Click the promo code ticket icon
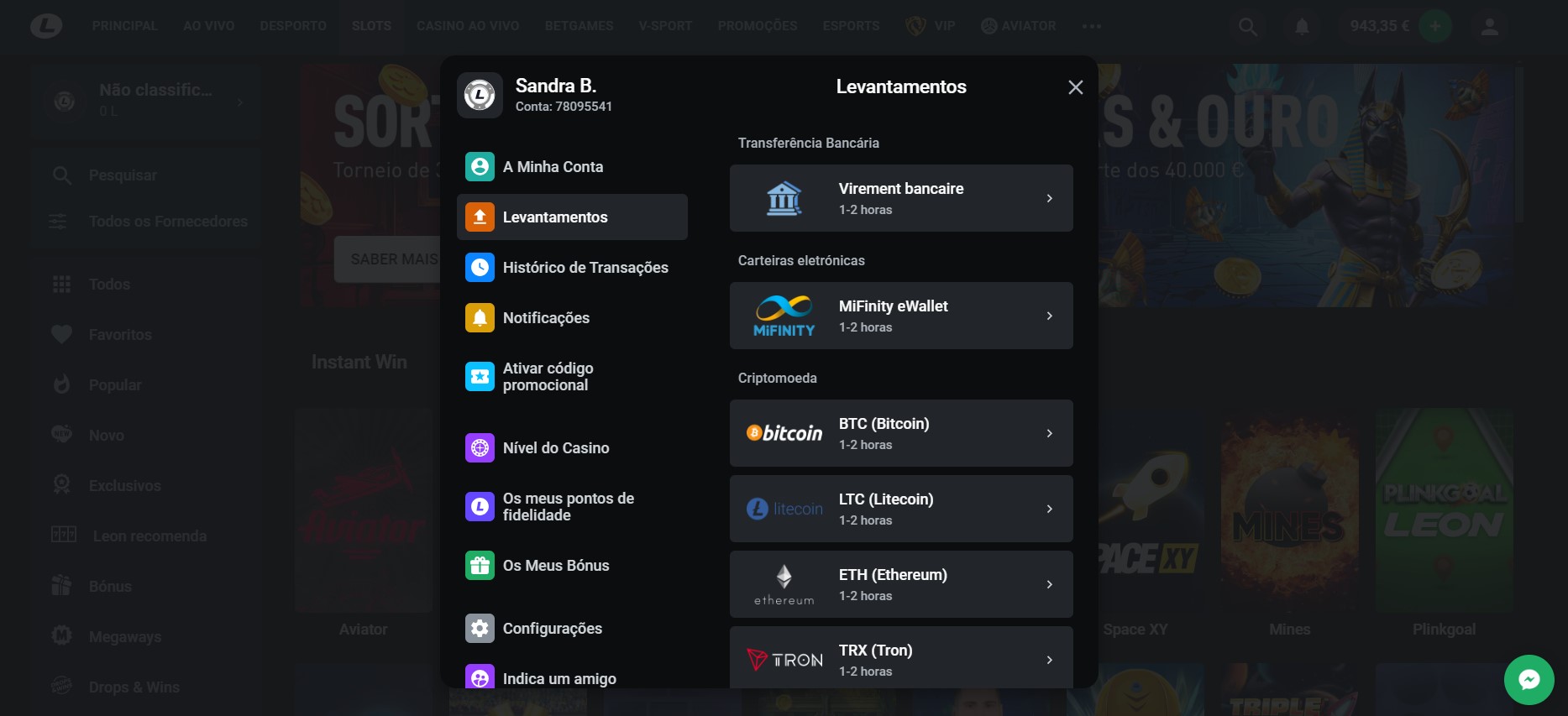Screen dimensions: 1568x716 [x=480, y=376]
